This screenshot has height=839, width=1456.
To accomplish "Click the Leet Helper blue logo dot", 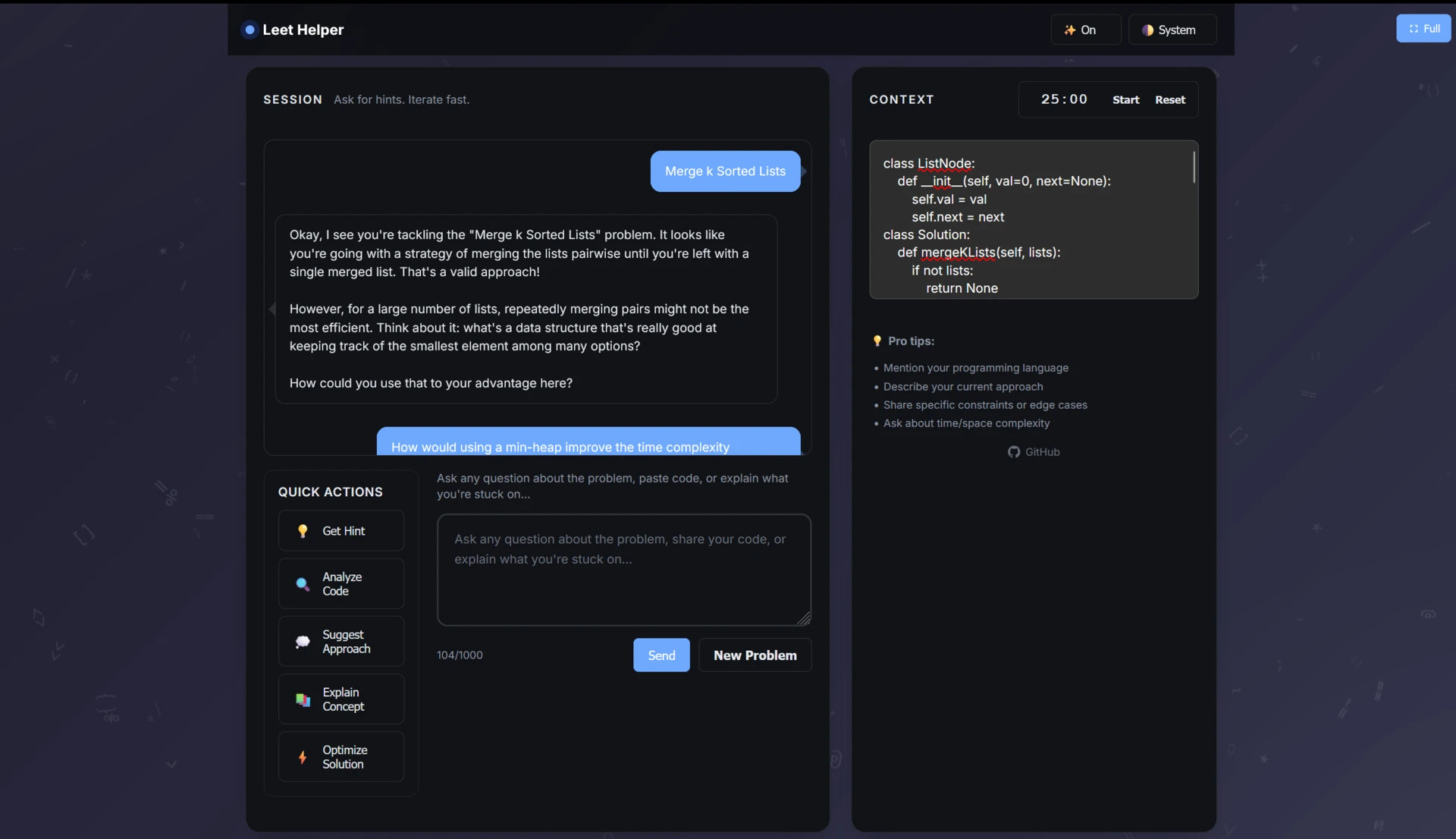I will [249, 30].
